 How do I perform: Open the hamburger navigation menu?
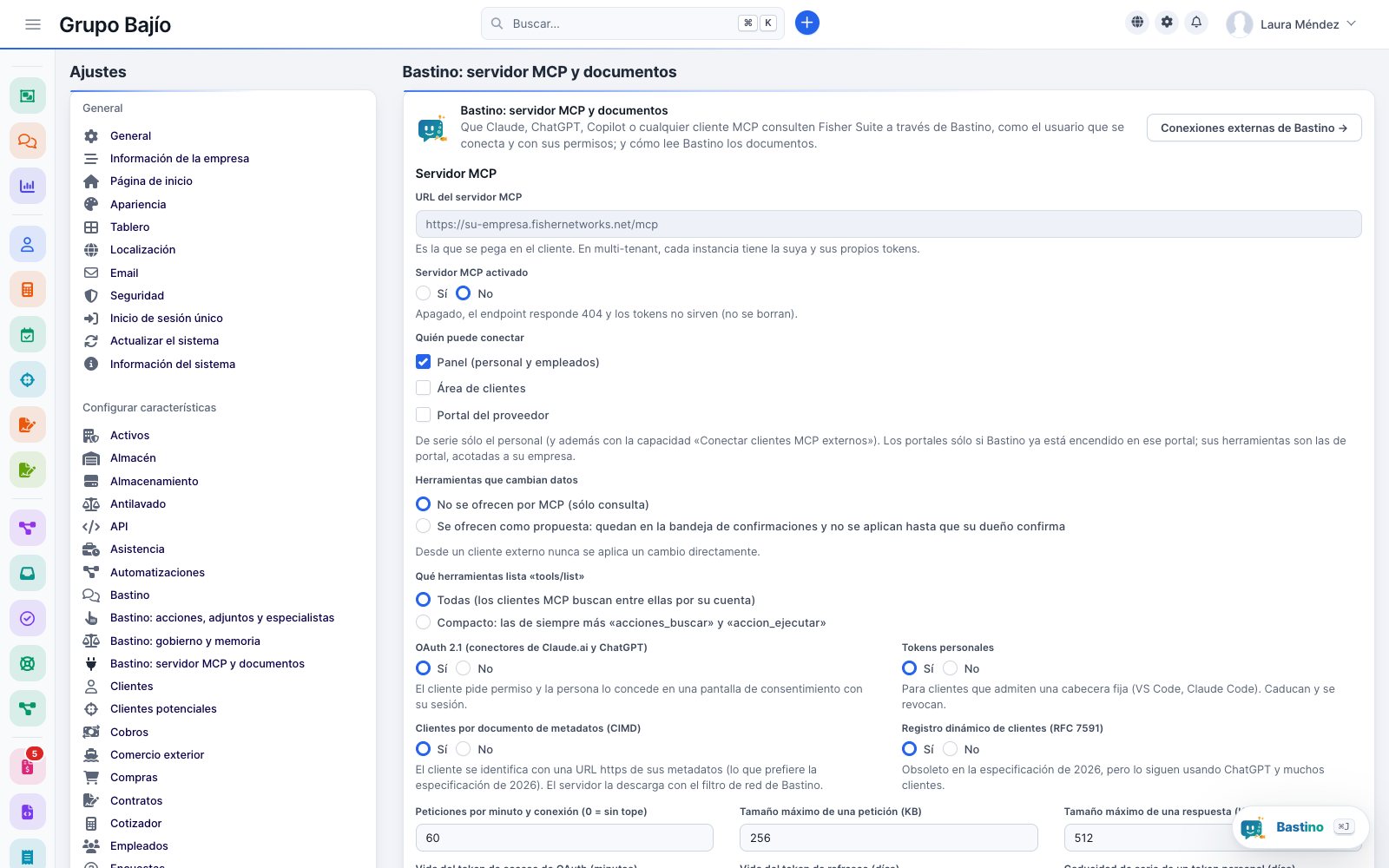click(33, 24)
